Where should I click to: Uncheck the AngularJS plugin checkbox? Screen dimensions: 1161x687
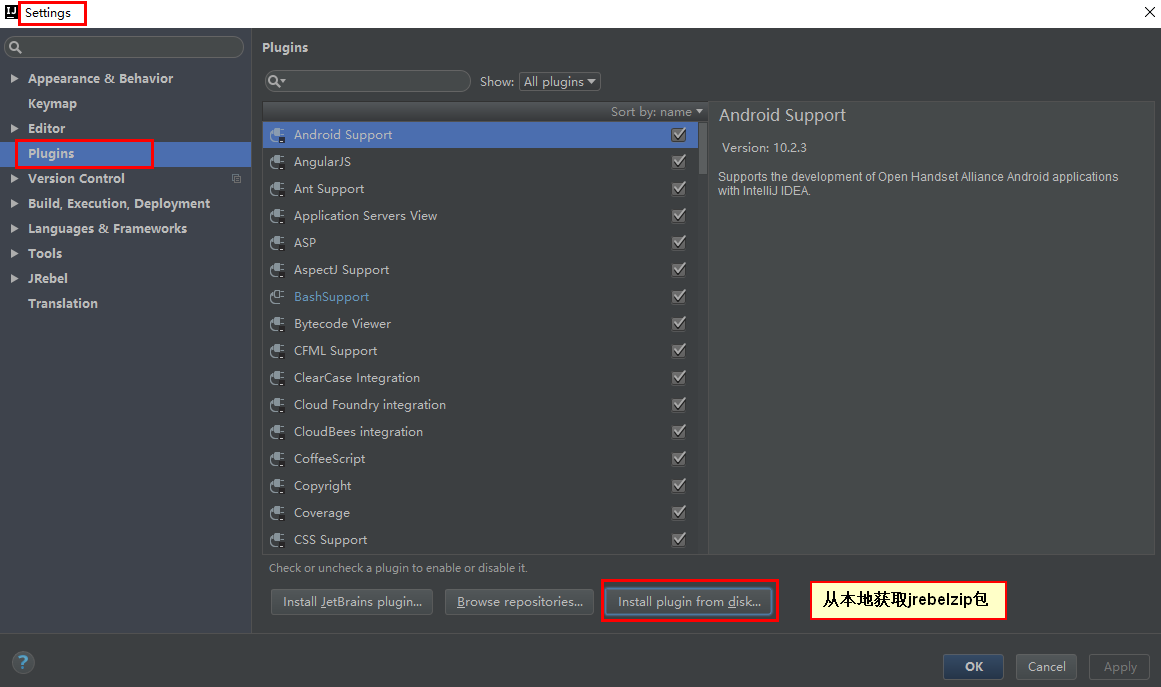pyautogui.click(x=678, y=161)
